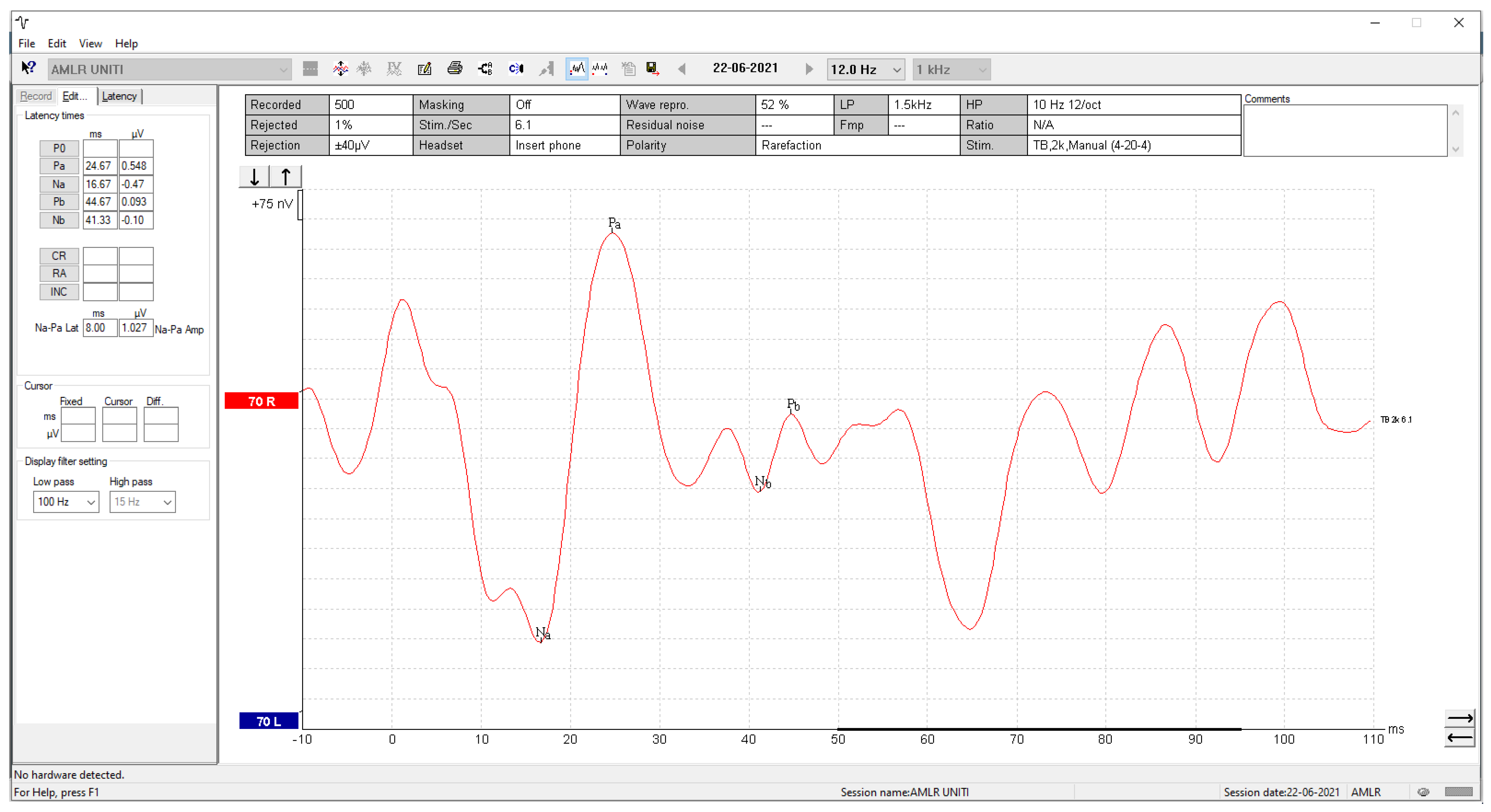The width and height of the screenshot is (1491, 812).
Task: Open the report editor pencil icon
Action: point(424,69)
